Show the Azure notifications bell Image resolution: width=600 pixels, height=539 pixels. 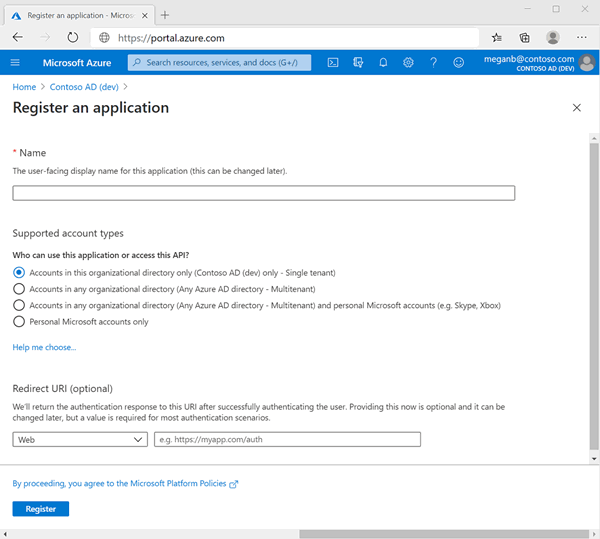click(383, 62)
